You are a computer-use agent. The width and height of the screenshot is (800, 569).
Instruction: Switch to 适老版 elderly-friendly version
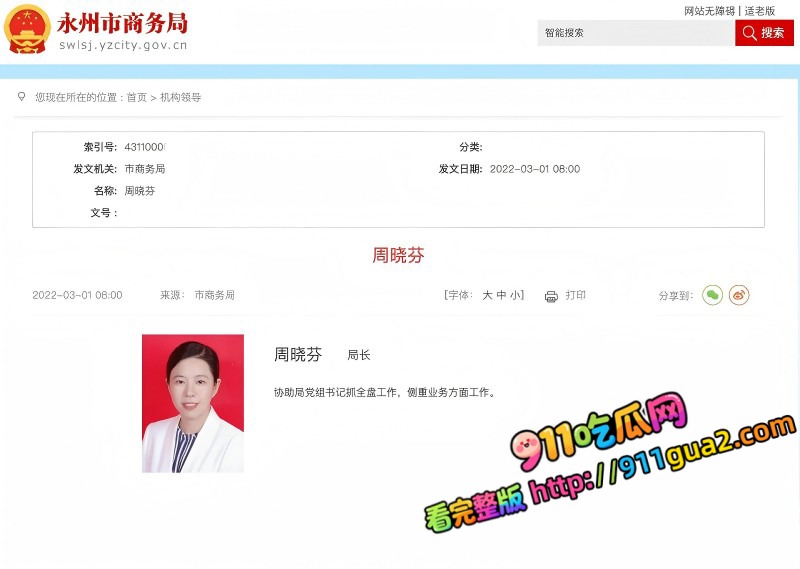tap(760, 11)
